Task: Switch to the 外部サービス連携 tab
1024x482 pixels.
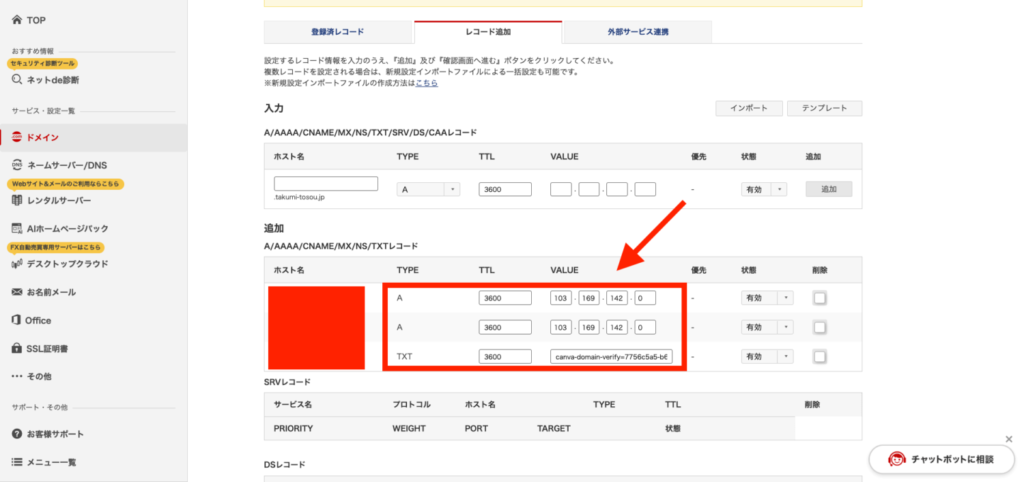Action: [637, 33]
